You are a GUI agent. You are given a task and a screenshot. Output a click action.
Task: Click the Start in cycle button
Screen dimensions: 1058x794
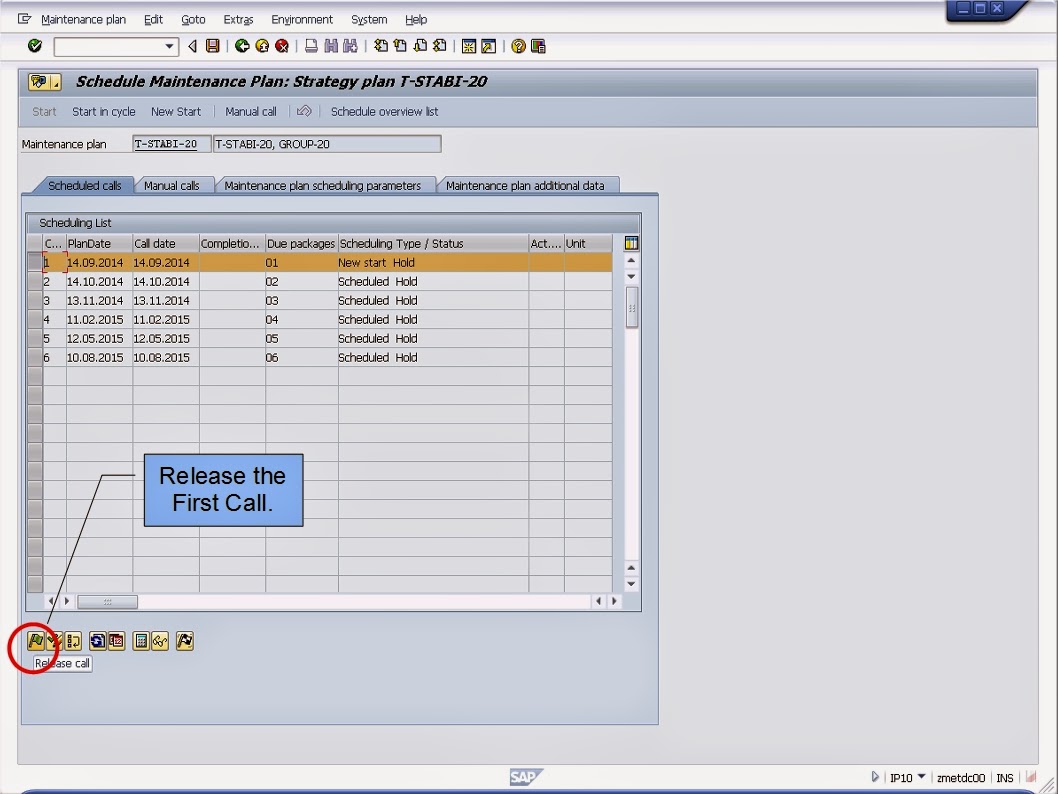pos(103,111)
